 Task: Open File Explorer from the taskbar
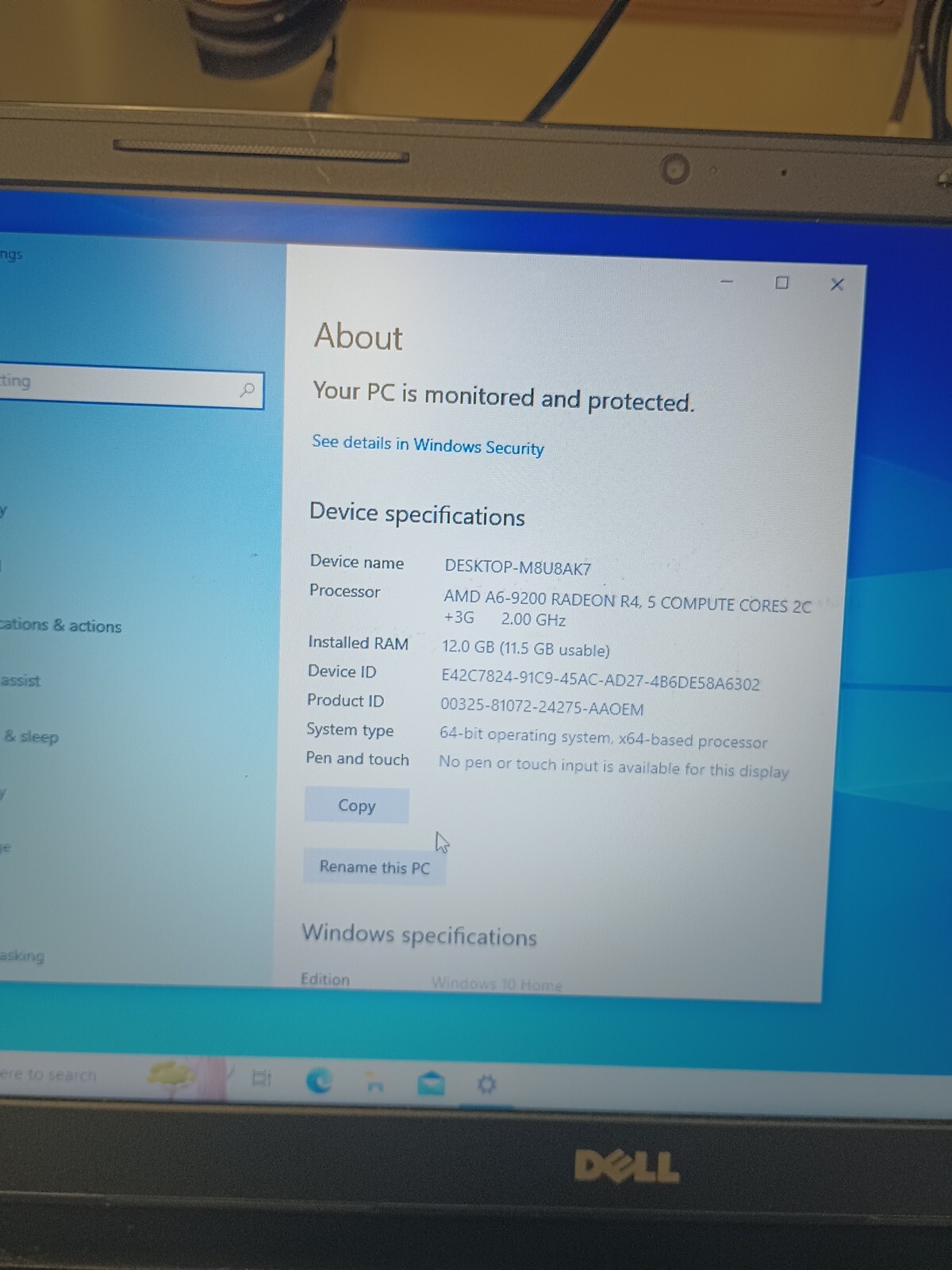click(x=375, y=1082)
